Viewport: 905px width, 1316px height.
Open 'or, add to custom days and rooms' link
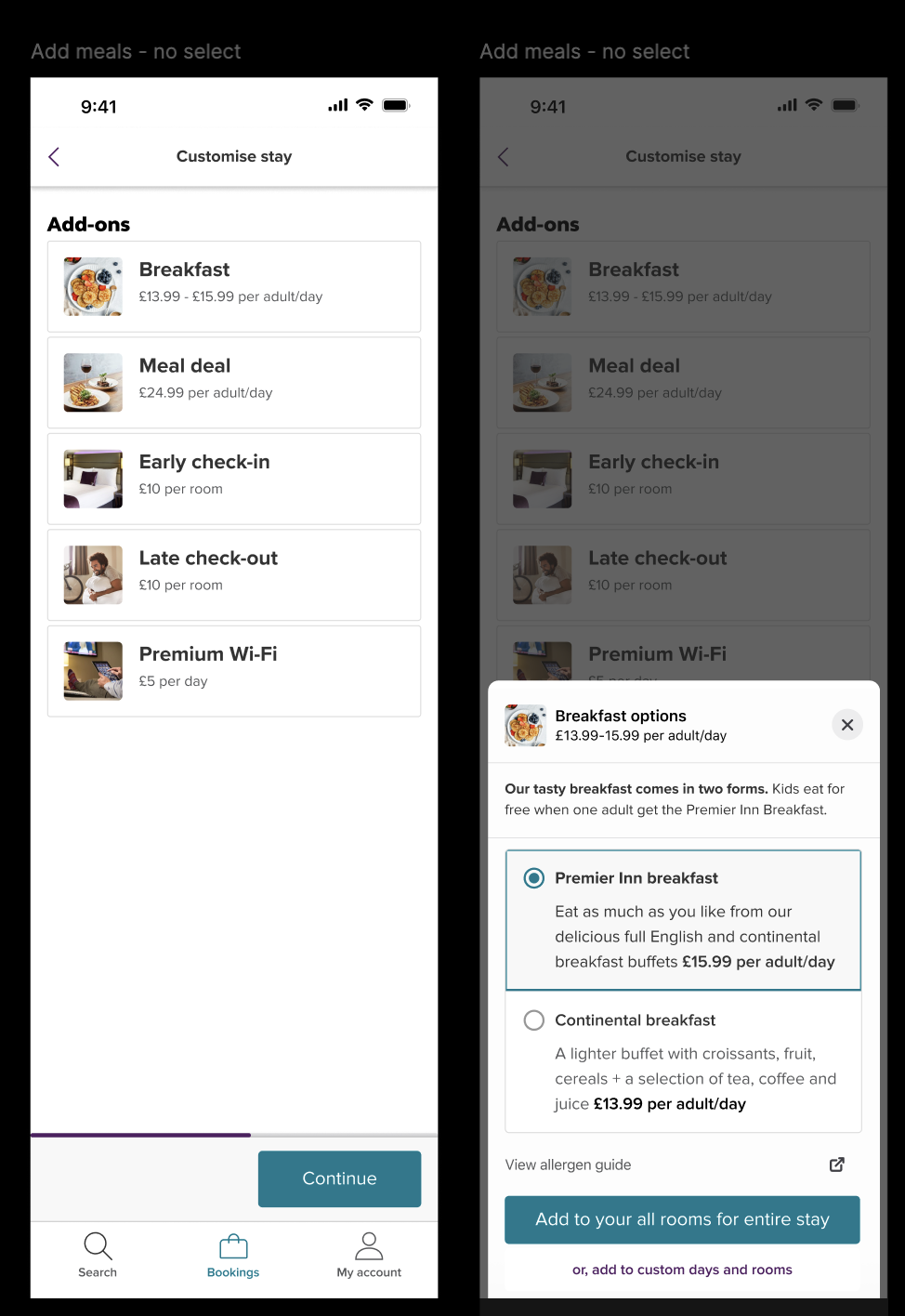(682, 1270)
